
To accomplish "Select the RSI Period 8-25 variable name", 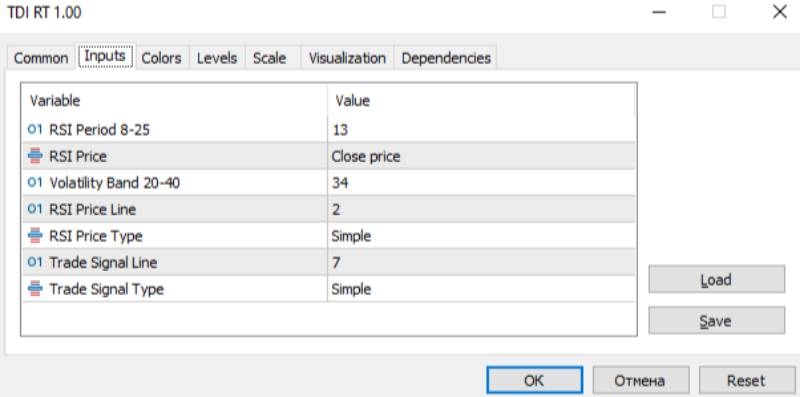I will pos(99,130).
